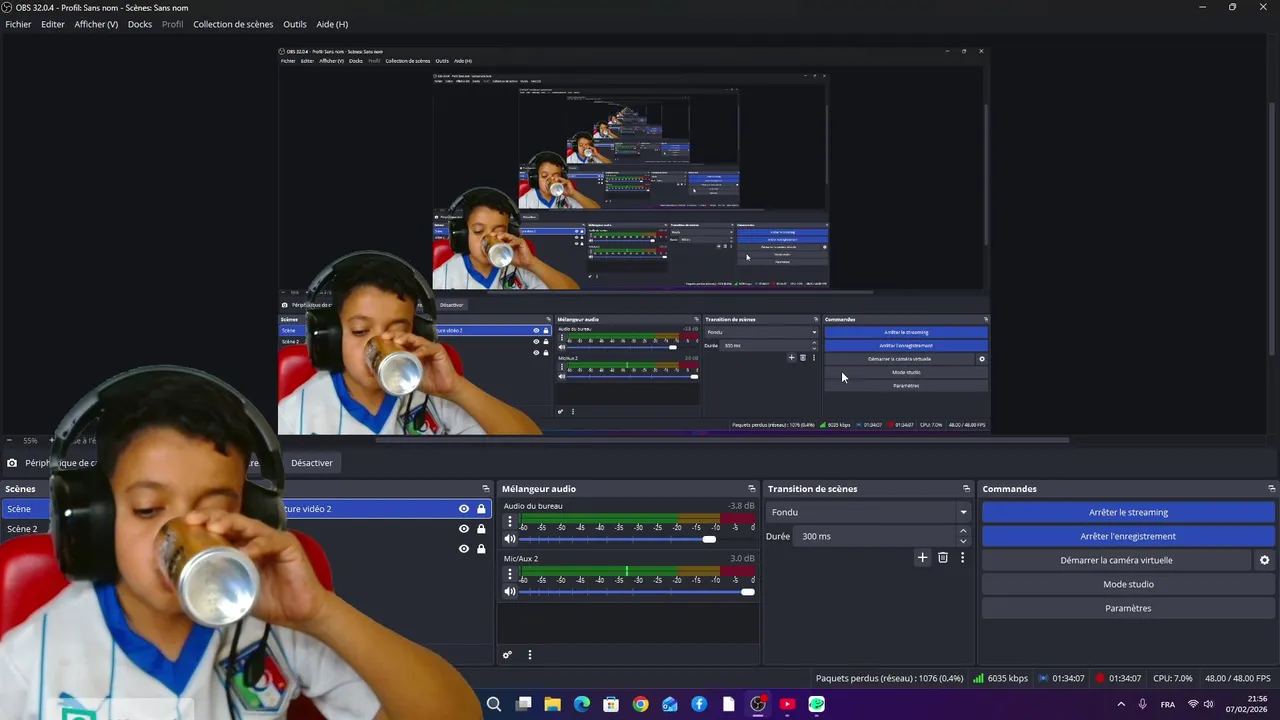Open the audio mixer options dots menu
Screen dimensions: 1280x720
530,655
